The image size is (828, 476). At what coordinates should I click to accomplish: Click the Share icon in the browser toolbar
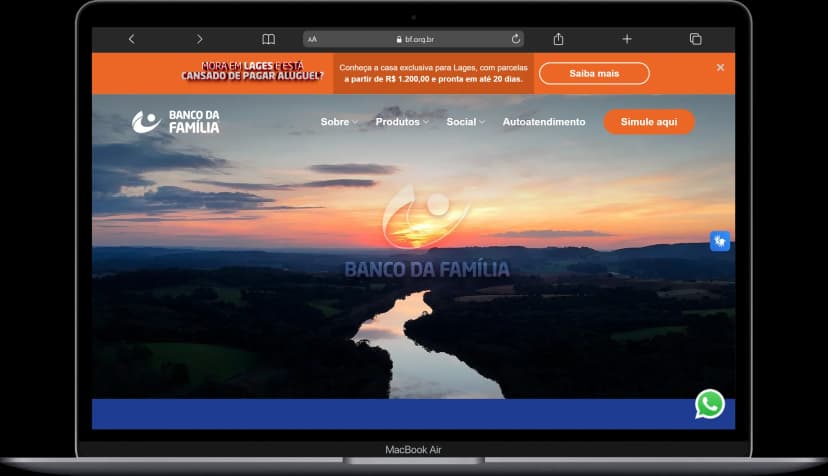(x=558, y=39)
